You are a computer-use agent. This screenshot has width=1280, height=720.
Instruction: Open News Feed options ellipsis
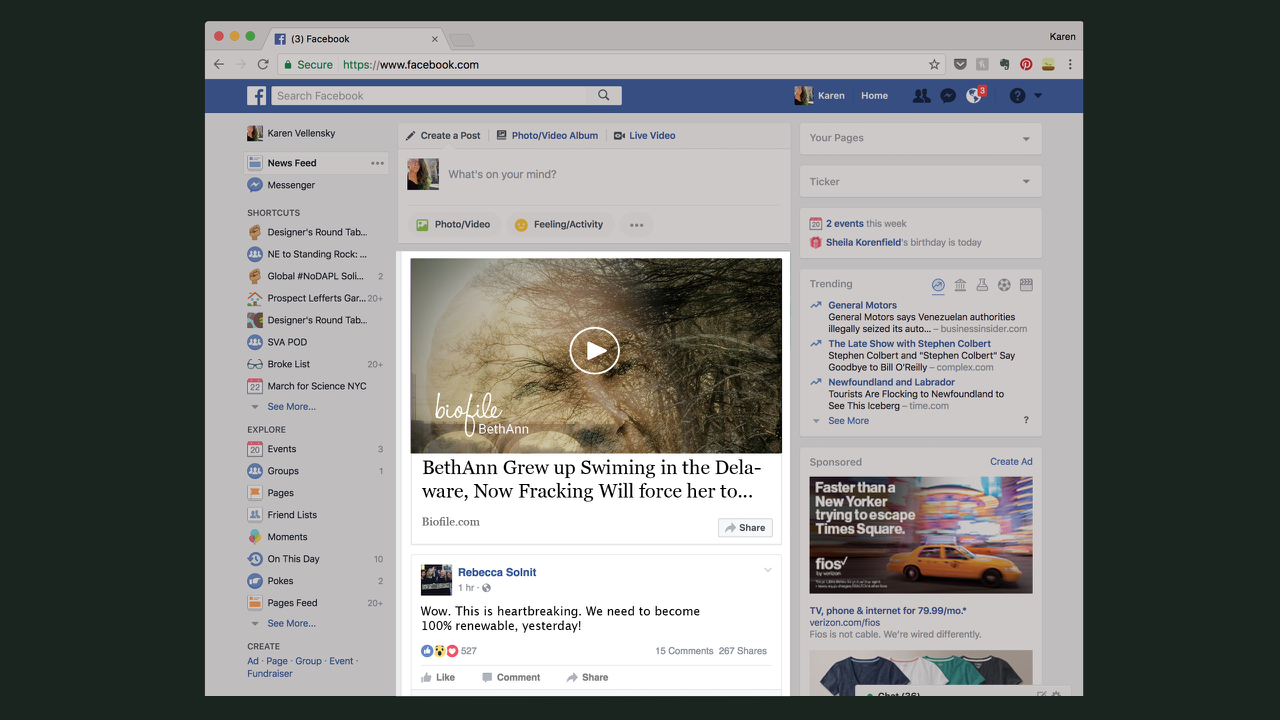377,163
